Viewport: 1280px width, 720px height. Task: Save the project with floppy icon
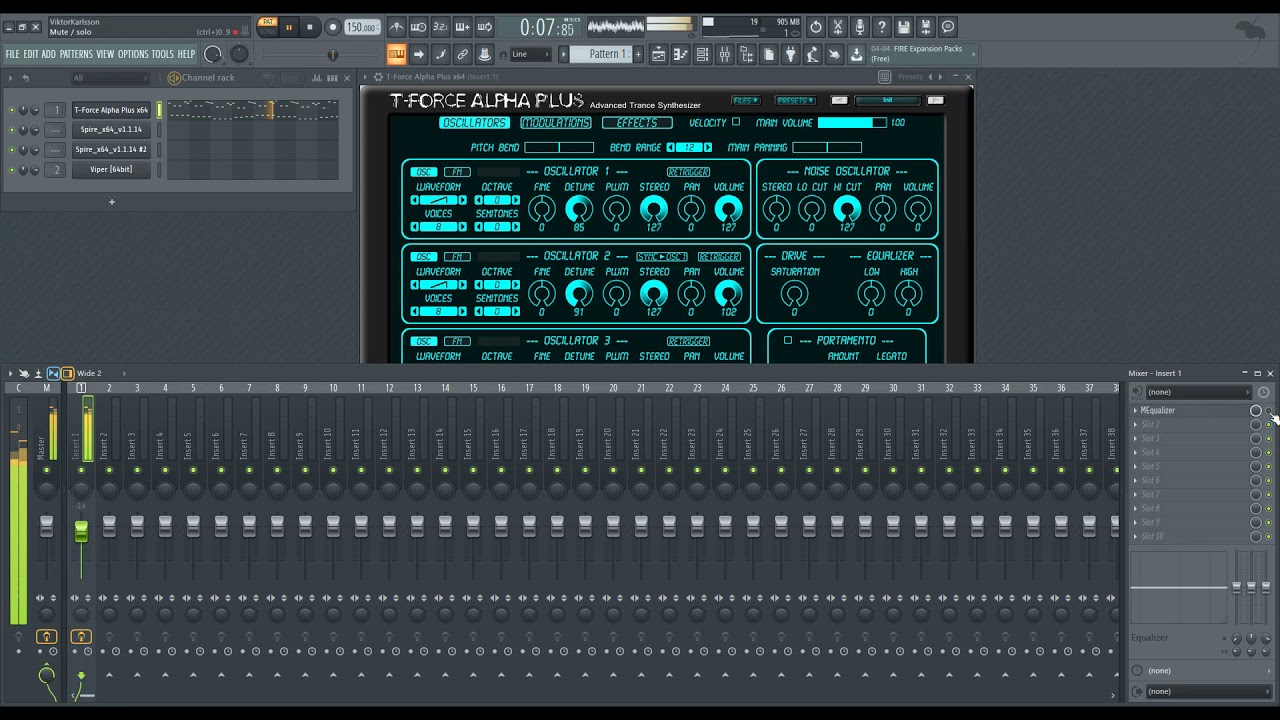click(x=903, y=27)
